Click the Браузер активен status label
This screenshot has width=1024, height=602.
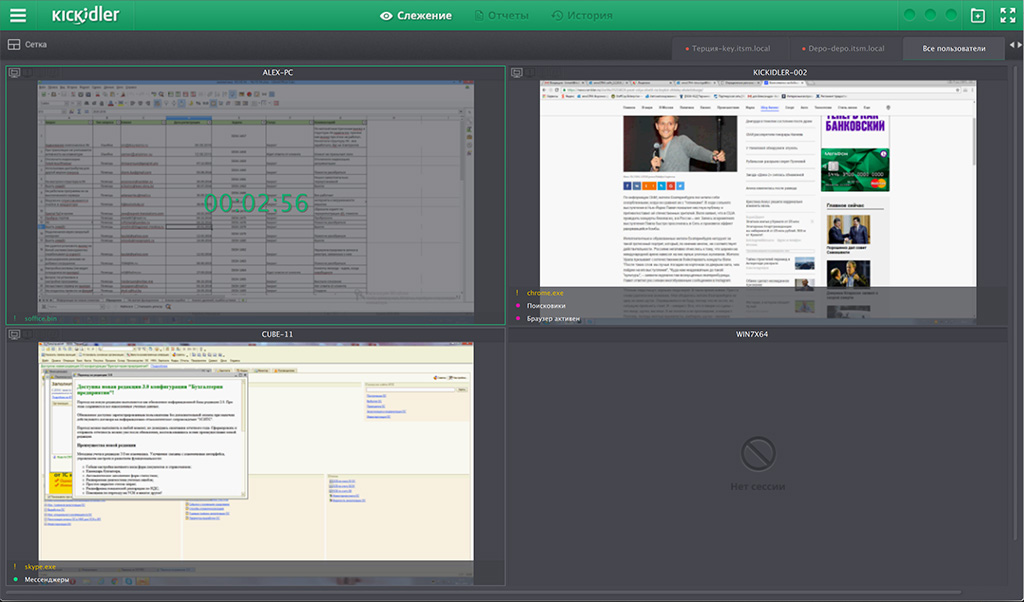(553, 319)
